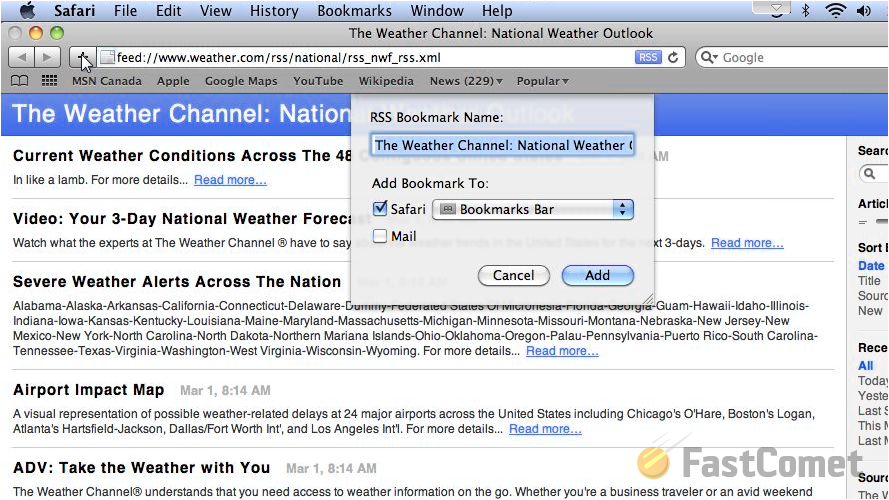Image resolution: width=889 pixels, height=500 pixels.
Task: Open the volume control in the menu bar
Action: click(863, 10)
